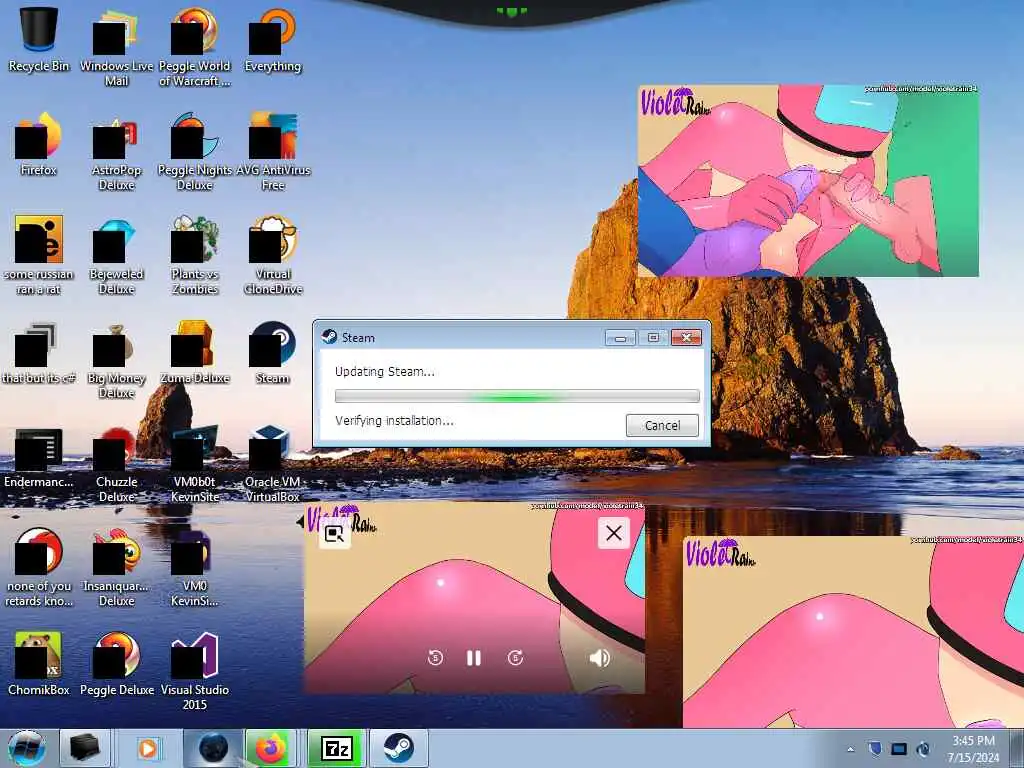Close the picture-in-picture overlay with X
The width and height of the screenshot is (1024, 768).
point(614,533)
